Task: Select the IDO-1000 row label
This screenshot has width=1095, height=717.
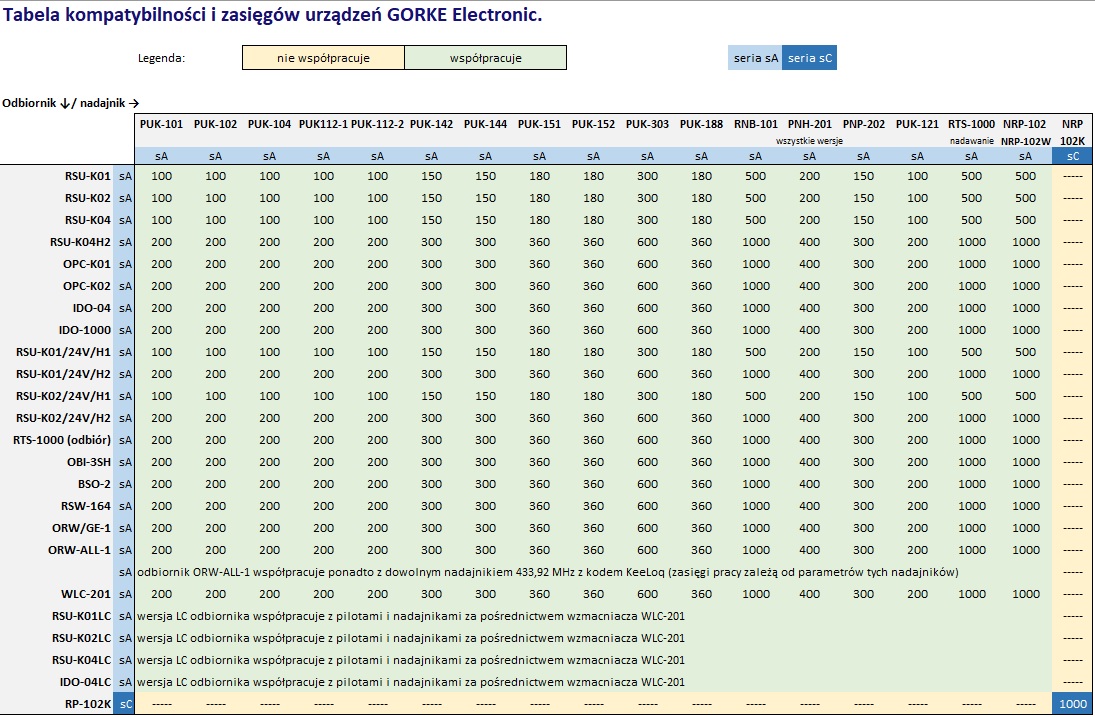Action: (84, 330)
